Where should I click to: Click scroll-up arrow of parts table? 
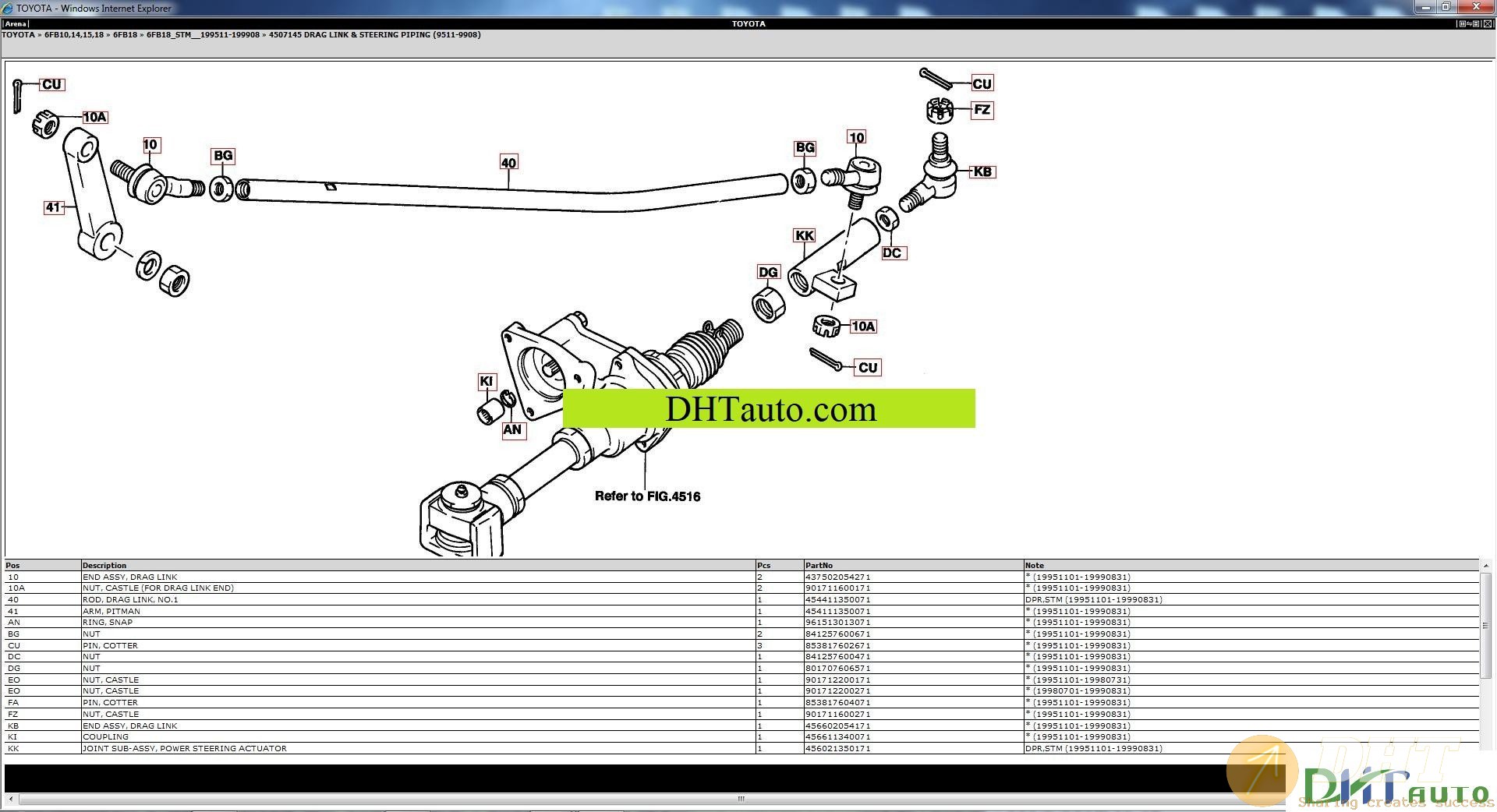click(1486, 566)
